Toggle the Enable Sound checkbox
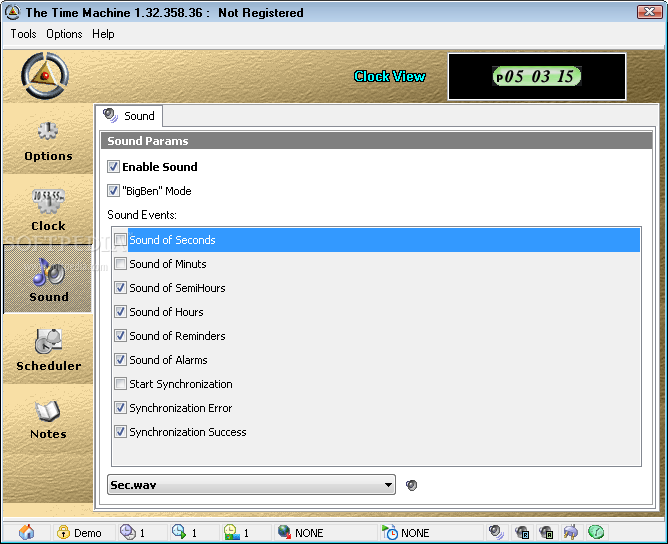 click(113, 167)
